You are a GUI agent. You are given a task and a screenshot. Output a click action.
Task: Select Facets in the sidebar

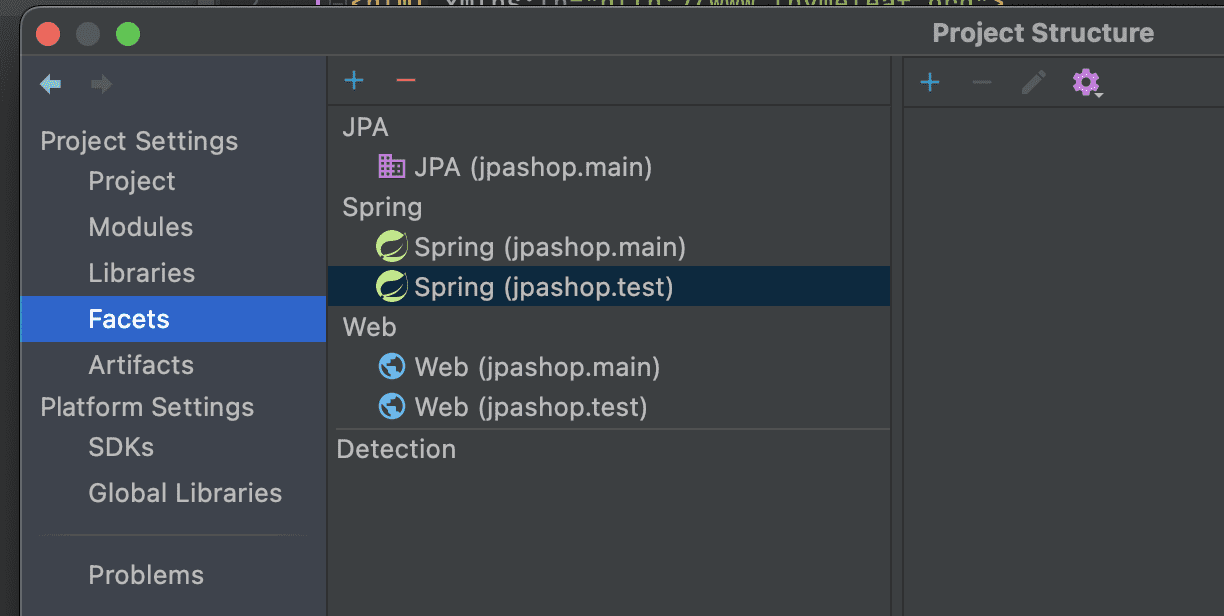point(174,319)
